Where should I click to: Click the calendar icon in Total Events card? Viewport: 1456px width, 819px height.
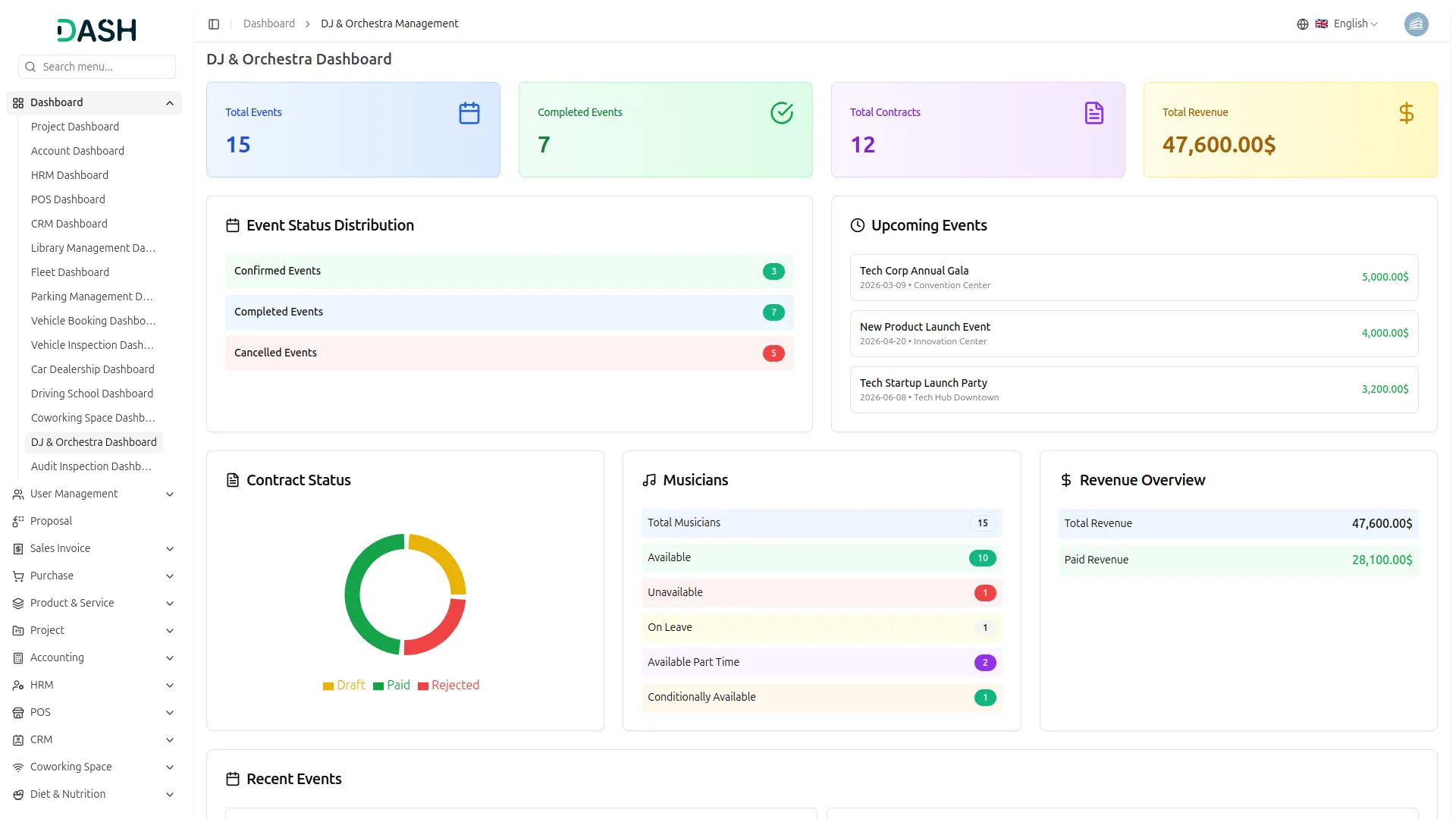coord(469,114)
